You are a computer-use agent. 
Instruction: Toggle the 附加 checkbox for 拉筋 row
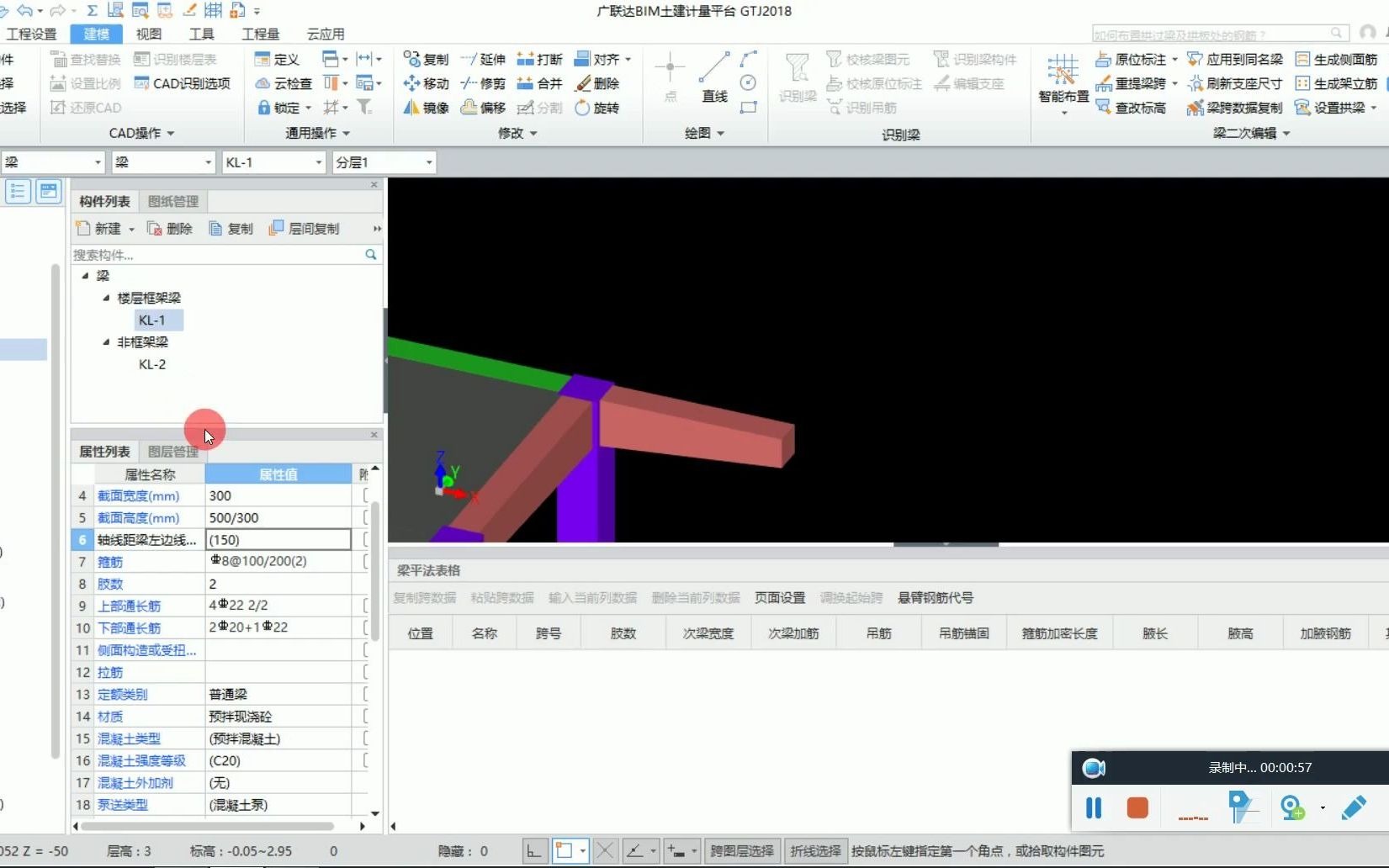(x=366, y=672)
